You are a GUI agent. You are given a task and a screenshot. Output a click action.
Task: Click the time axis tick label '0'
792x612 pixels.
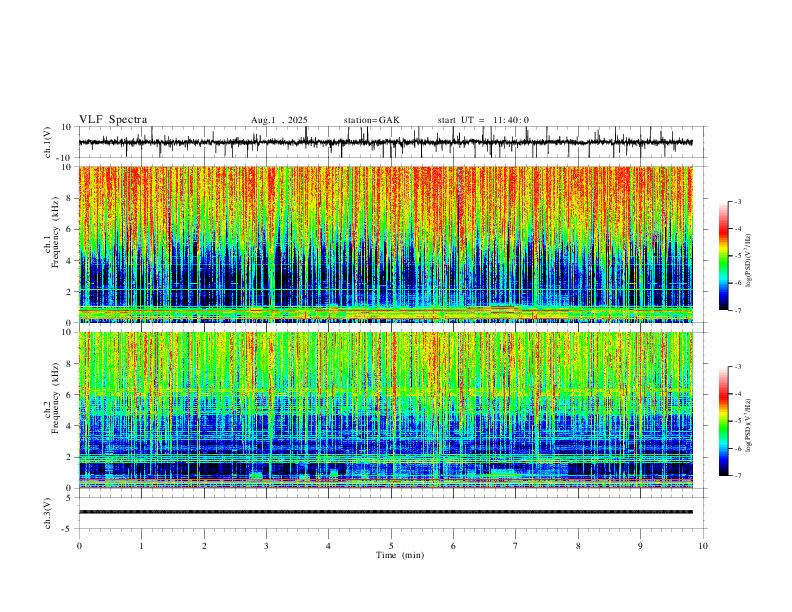[x=79, y=546]
